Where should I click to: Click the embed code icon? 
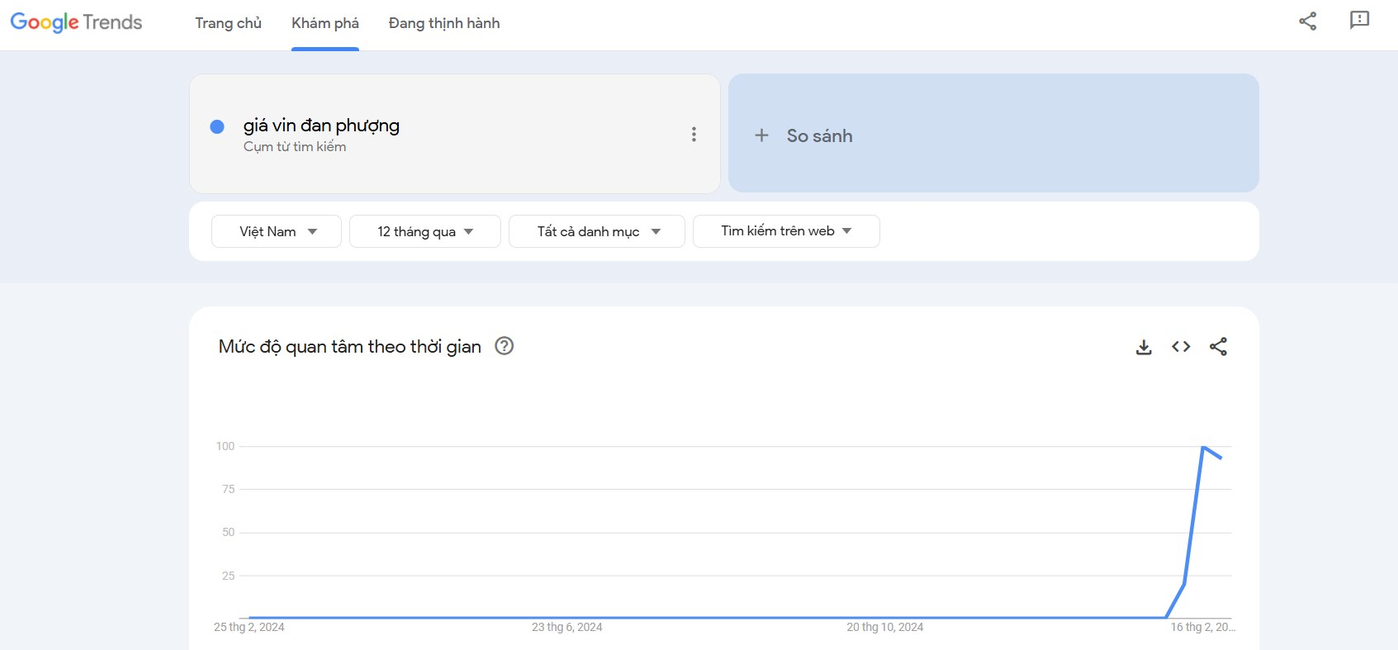pos(1181,347)
